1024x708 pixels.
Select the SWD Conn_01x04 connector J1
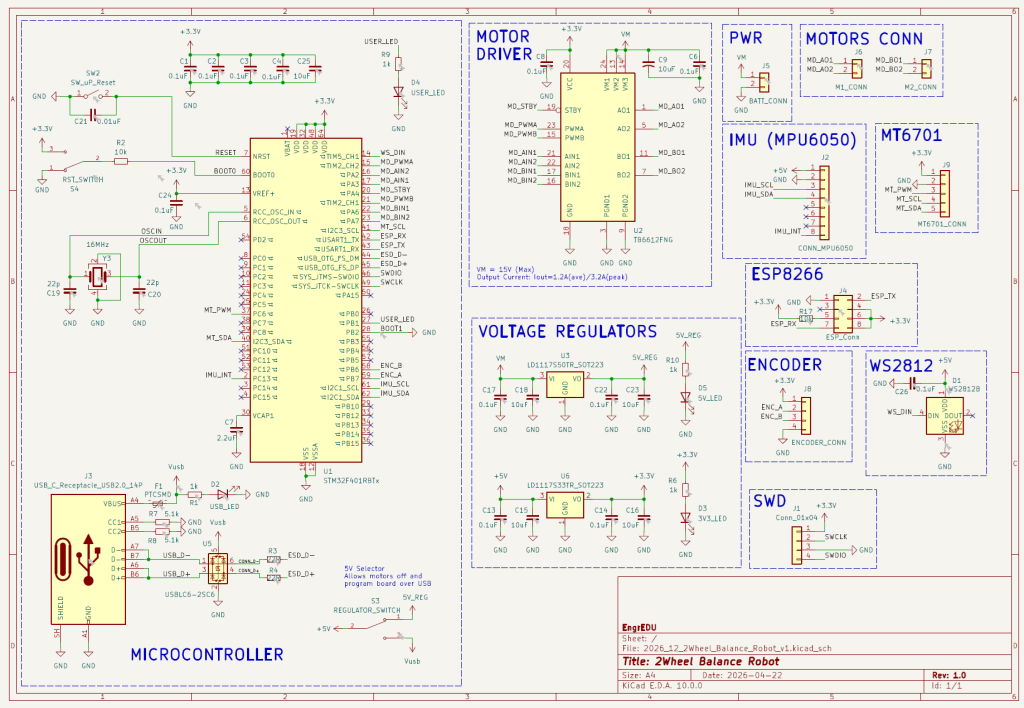pos(797,546)
